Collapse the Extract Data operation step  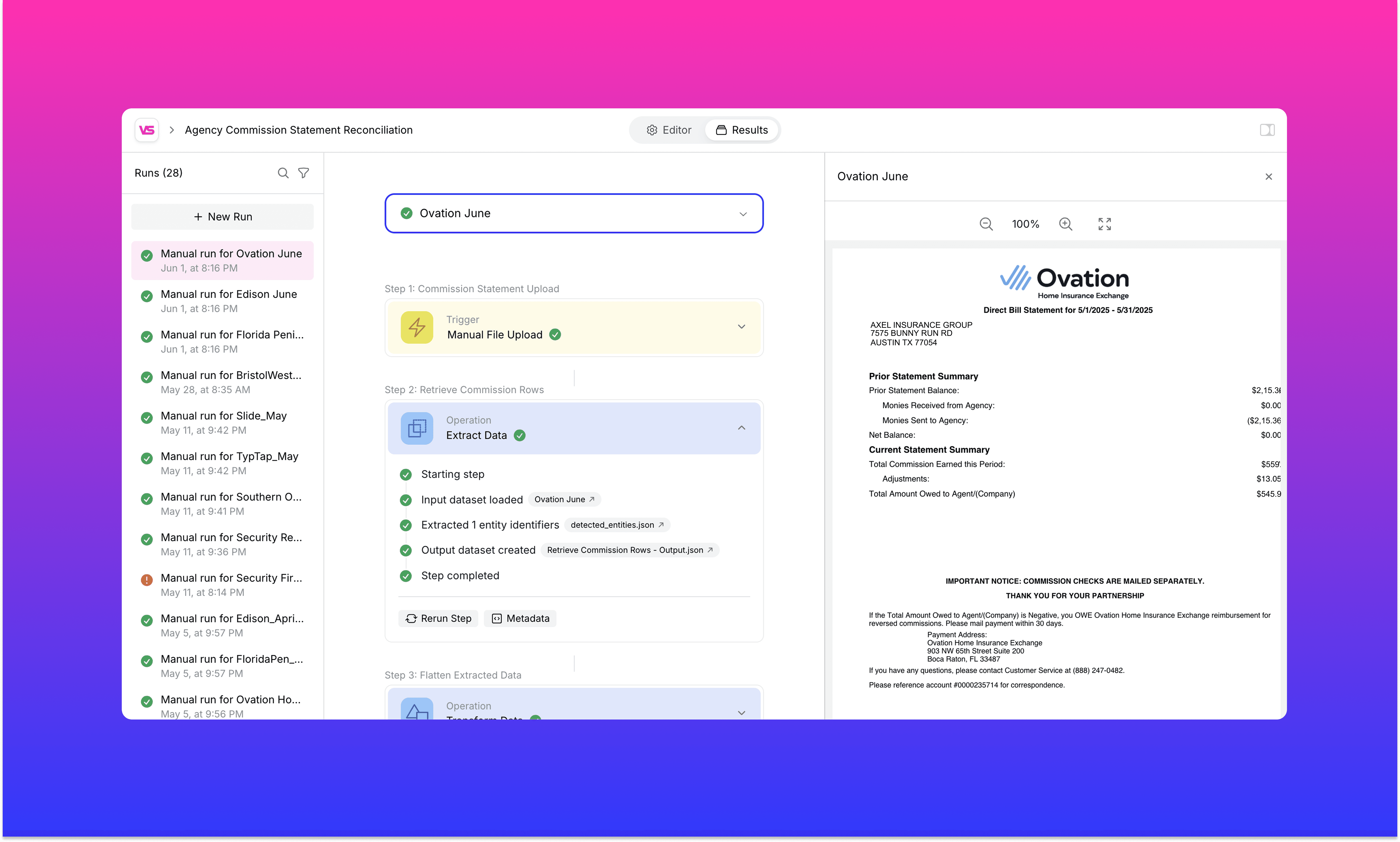coord(742,428)
